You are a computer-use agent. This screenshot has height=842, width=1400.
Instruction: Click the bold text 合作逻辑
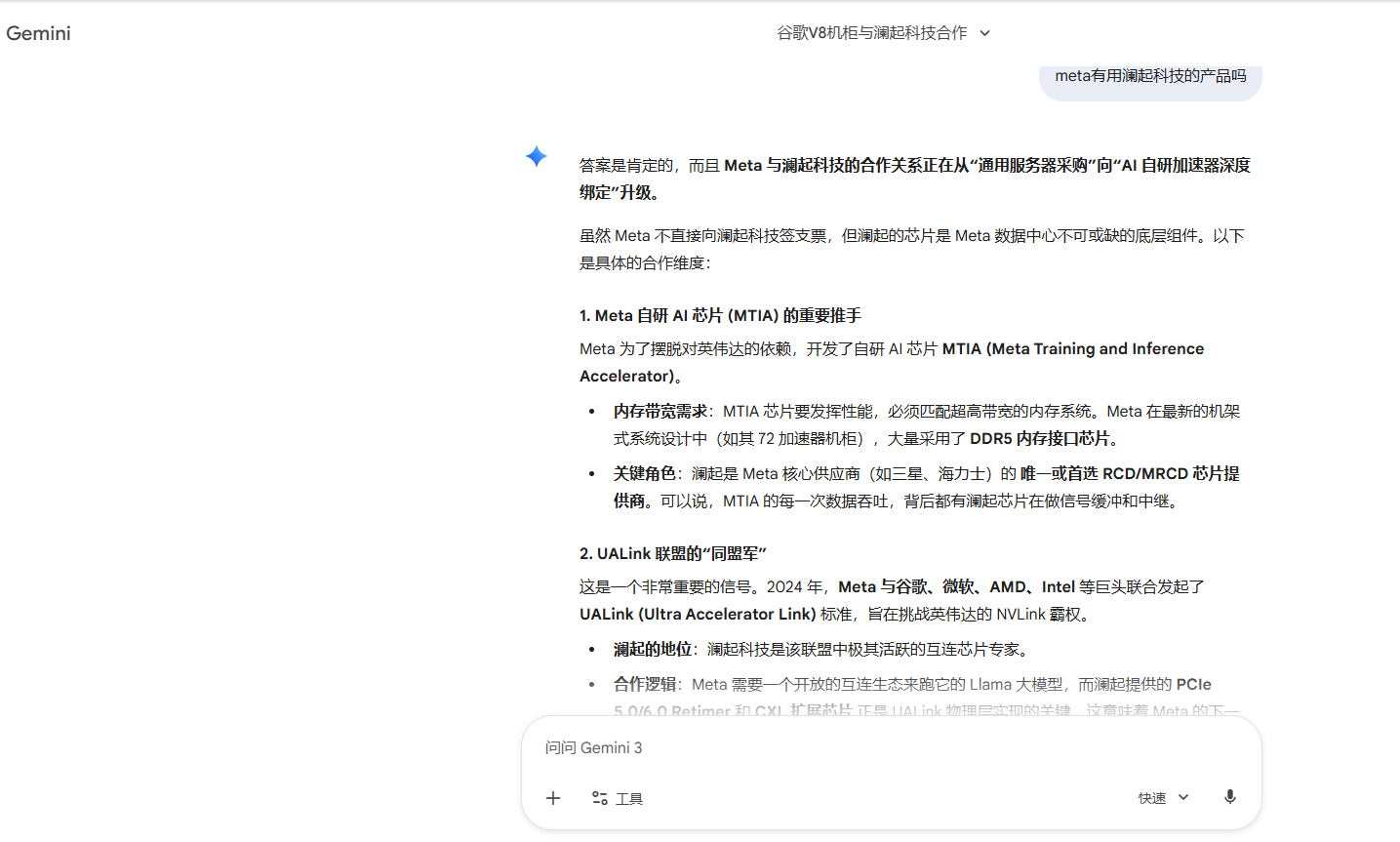[645, 684]
